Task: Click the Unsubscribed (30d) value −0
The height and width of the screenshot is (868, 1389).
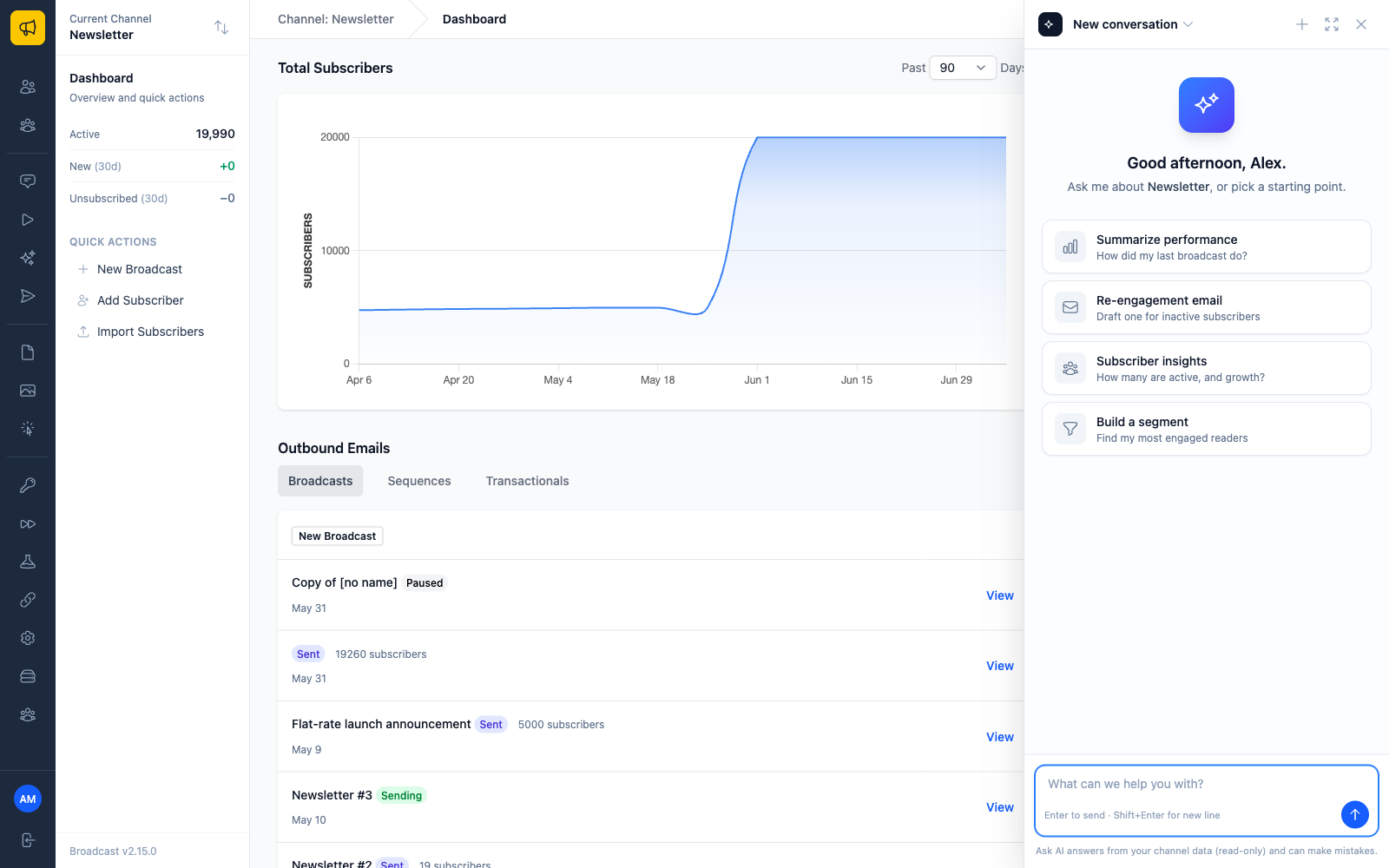Action: click(227, 198)
